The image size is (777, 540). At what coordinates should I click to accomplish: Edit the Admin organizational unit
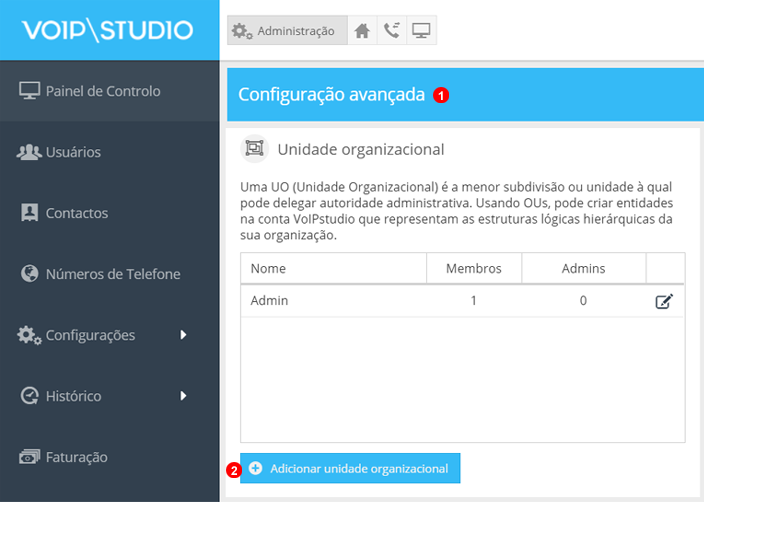click(664, 301)
